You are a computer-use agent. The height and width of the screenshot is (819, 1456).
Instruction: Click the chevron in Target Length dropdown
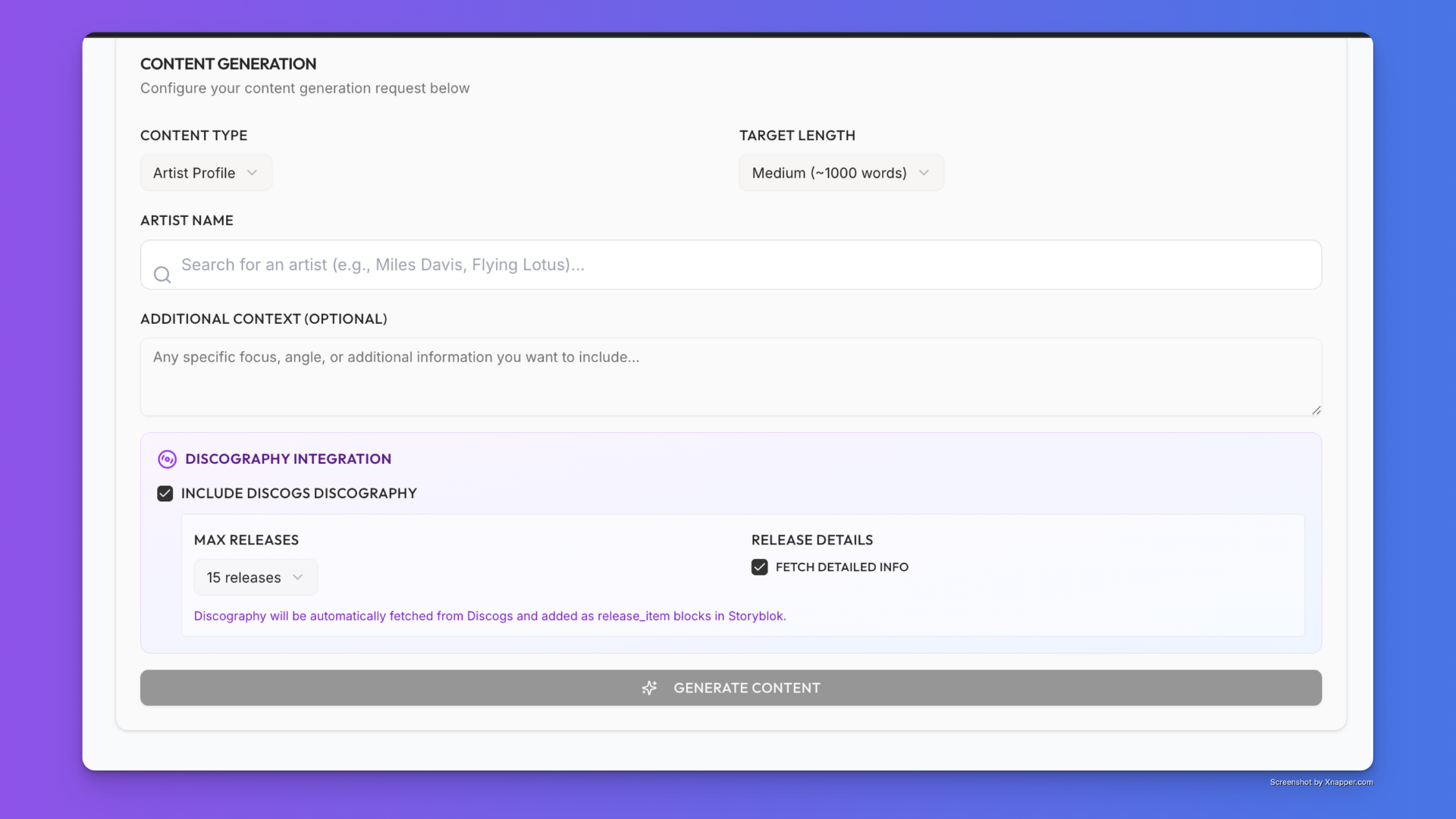pos(924,173)
